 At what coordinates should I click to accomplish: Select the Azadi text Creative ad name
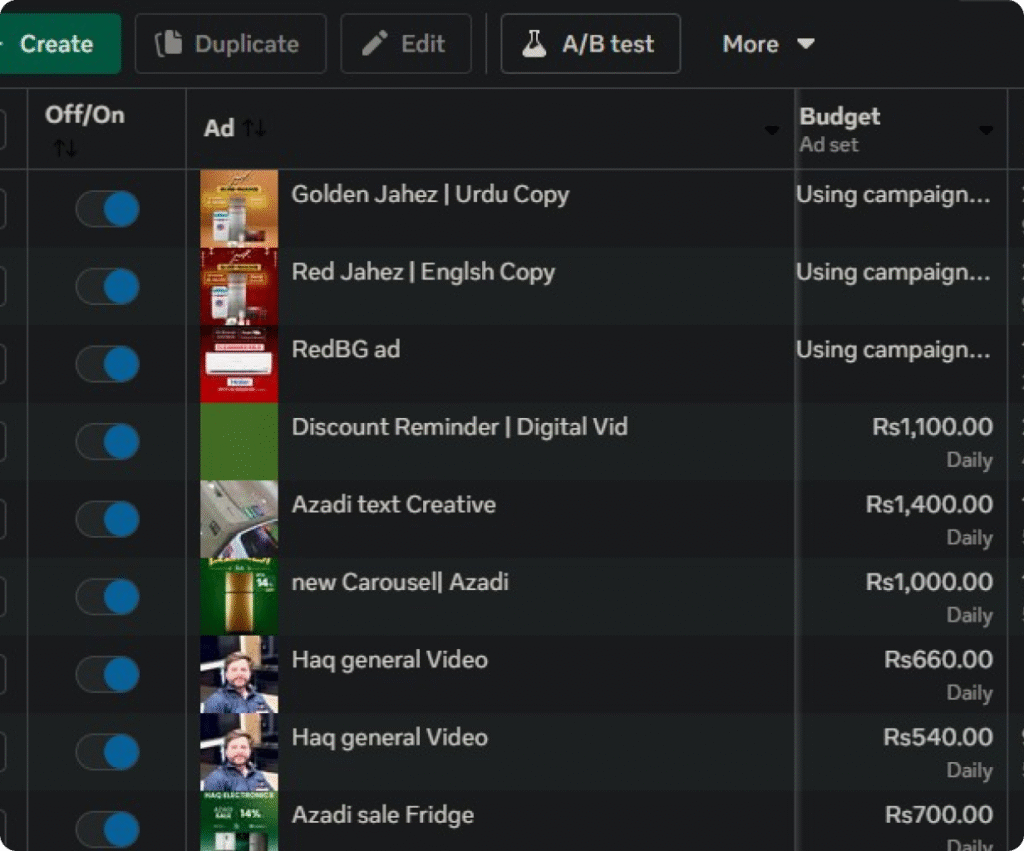[x=393, y=504]
